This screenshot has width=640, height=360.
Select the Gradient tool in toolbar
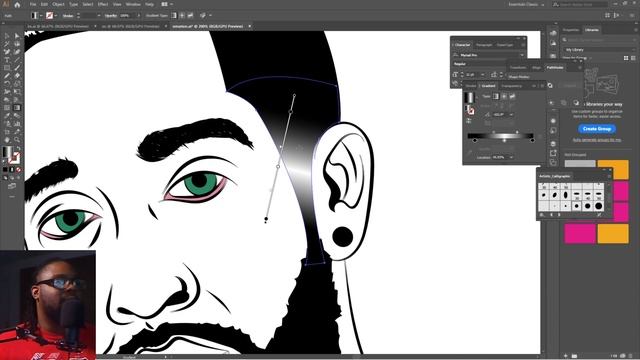(17, 108)
